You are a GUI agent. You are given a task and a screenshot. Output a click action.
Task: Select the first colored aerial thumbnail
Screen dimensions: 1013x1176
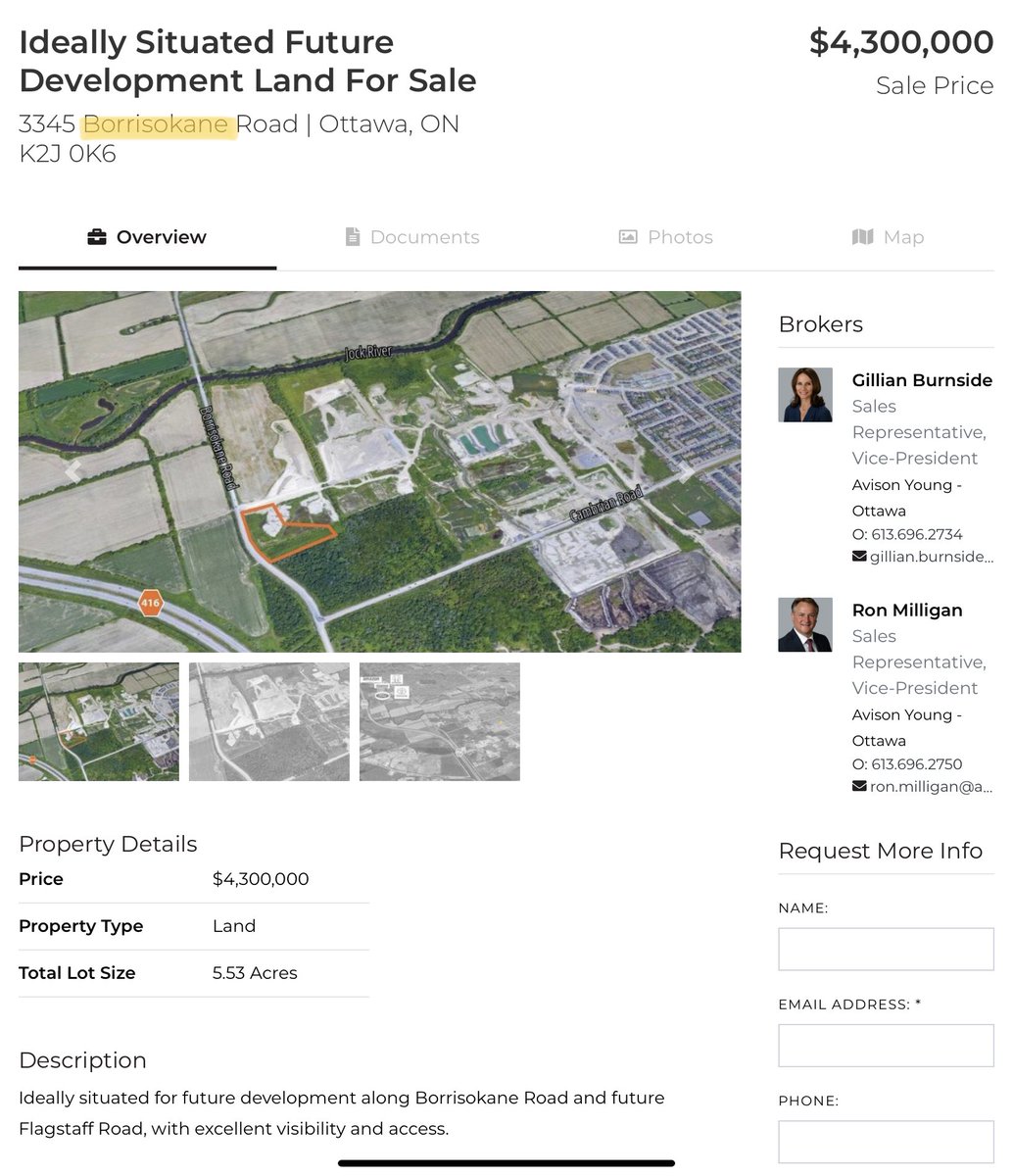coord(99,721)
